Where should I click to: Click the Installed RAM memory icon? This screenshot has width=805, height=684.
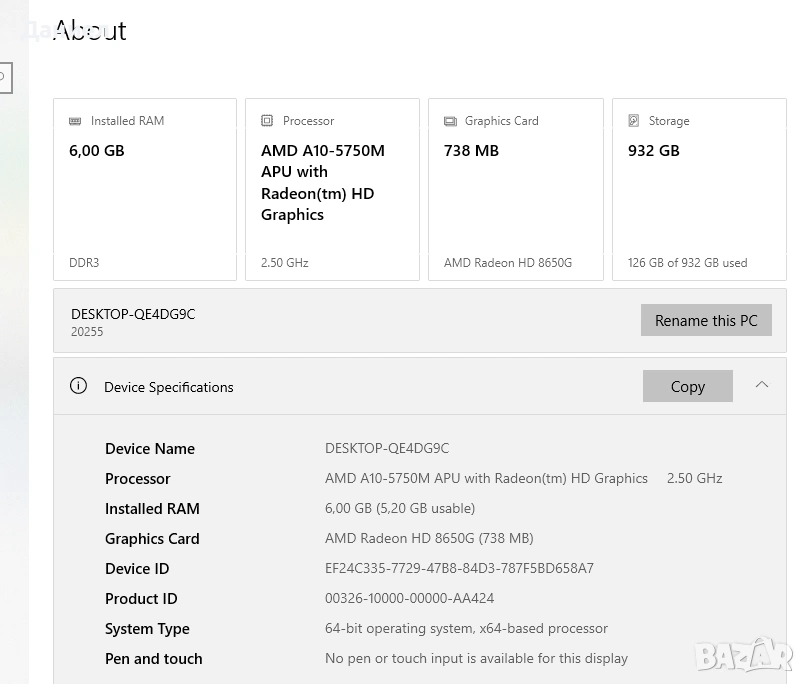[75, 121]
